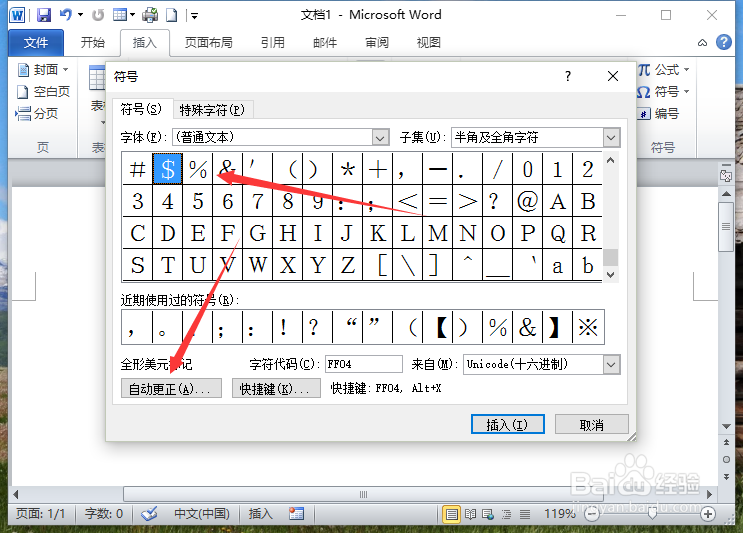743x533 pixels.
Task: Expand the 字体 font combo box
Action: coord(380,138)
